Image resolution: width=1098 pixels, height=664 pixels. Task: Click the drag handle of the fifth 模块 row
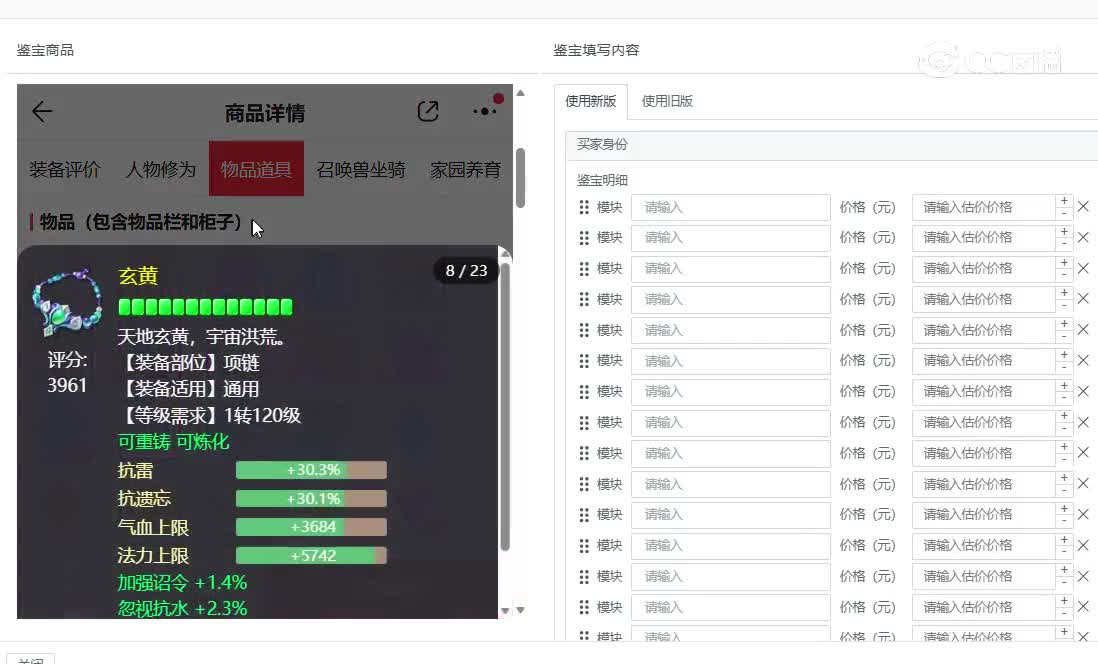coord(584,331)
